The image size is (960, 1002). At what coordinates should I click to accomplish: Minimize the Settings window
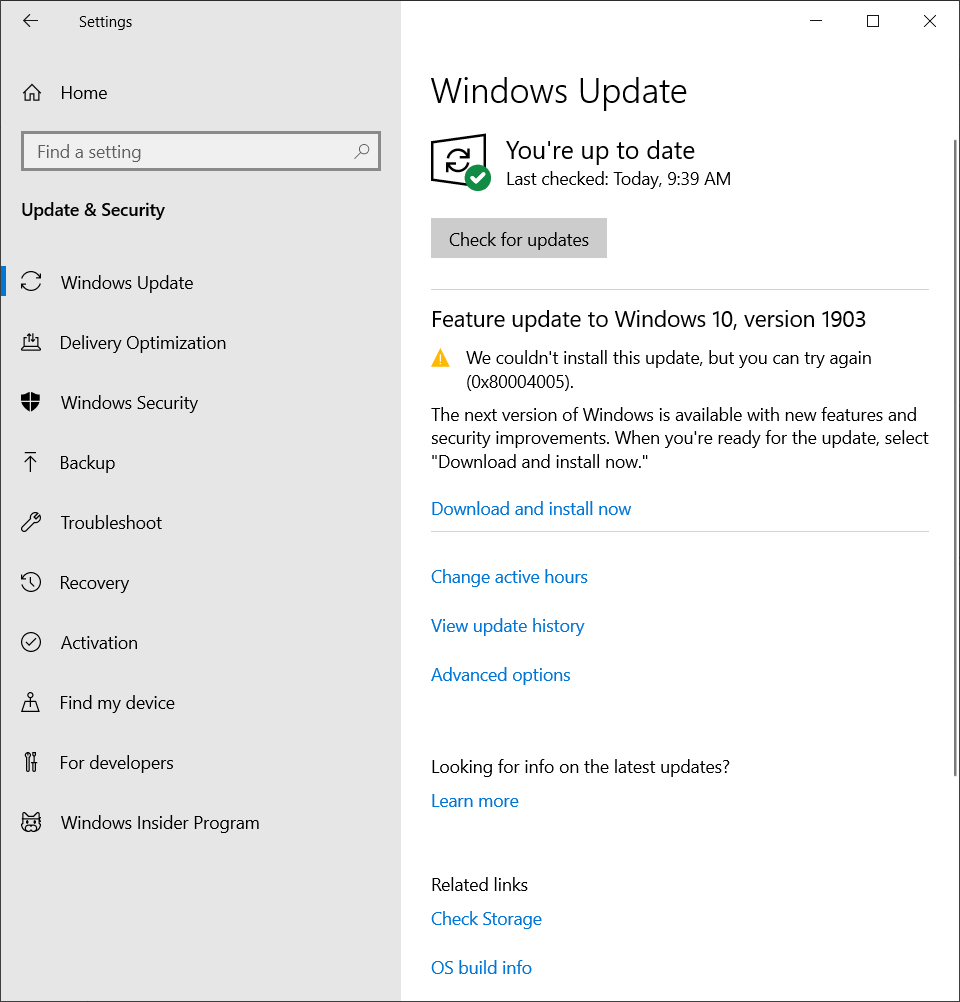click(x=816, y=21)
